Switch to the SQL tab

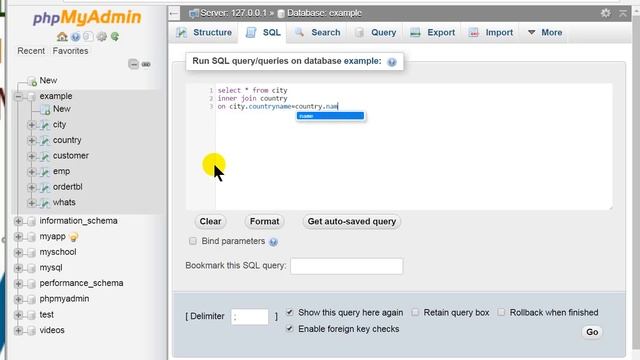point(263,33)
